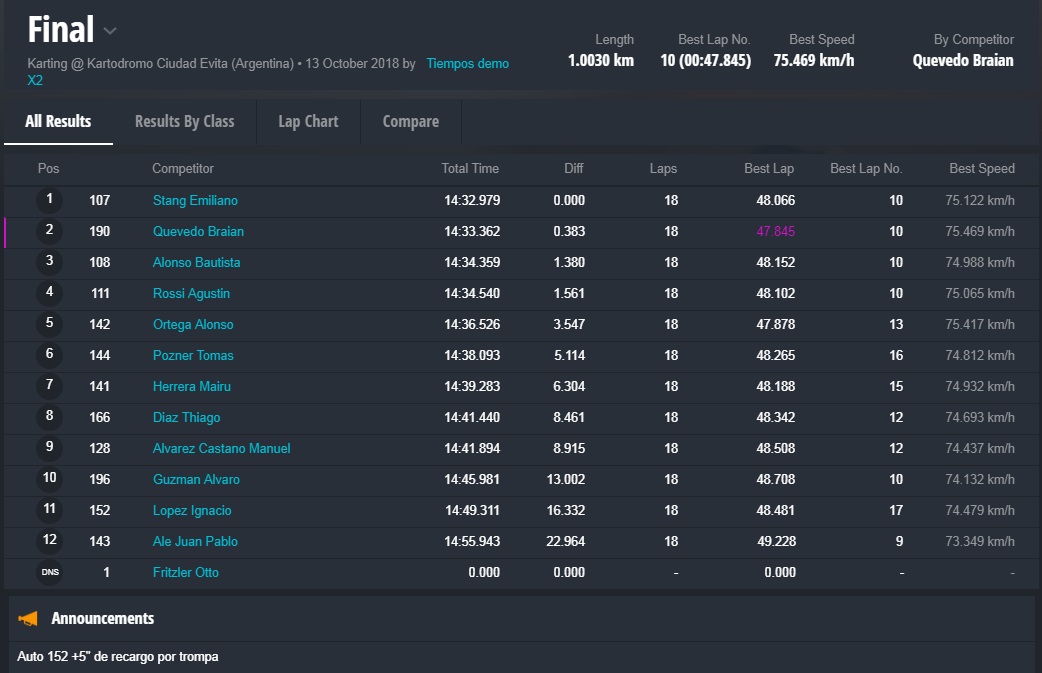Click the Pos column header
Image resolution: width=1042 pixels, height=673 pixels.
click(x=48, y=169)
